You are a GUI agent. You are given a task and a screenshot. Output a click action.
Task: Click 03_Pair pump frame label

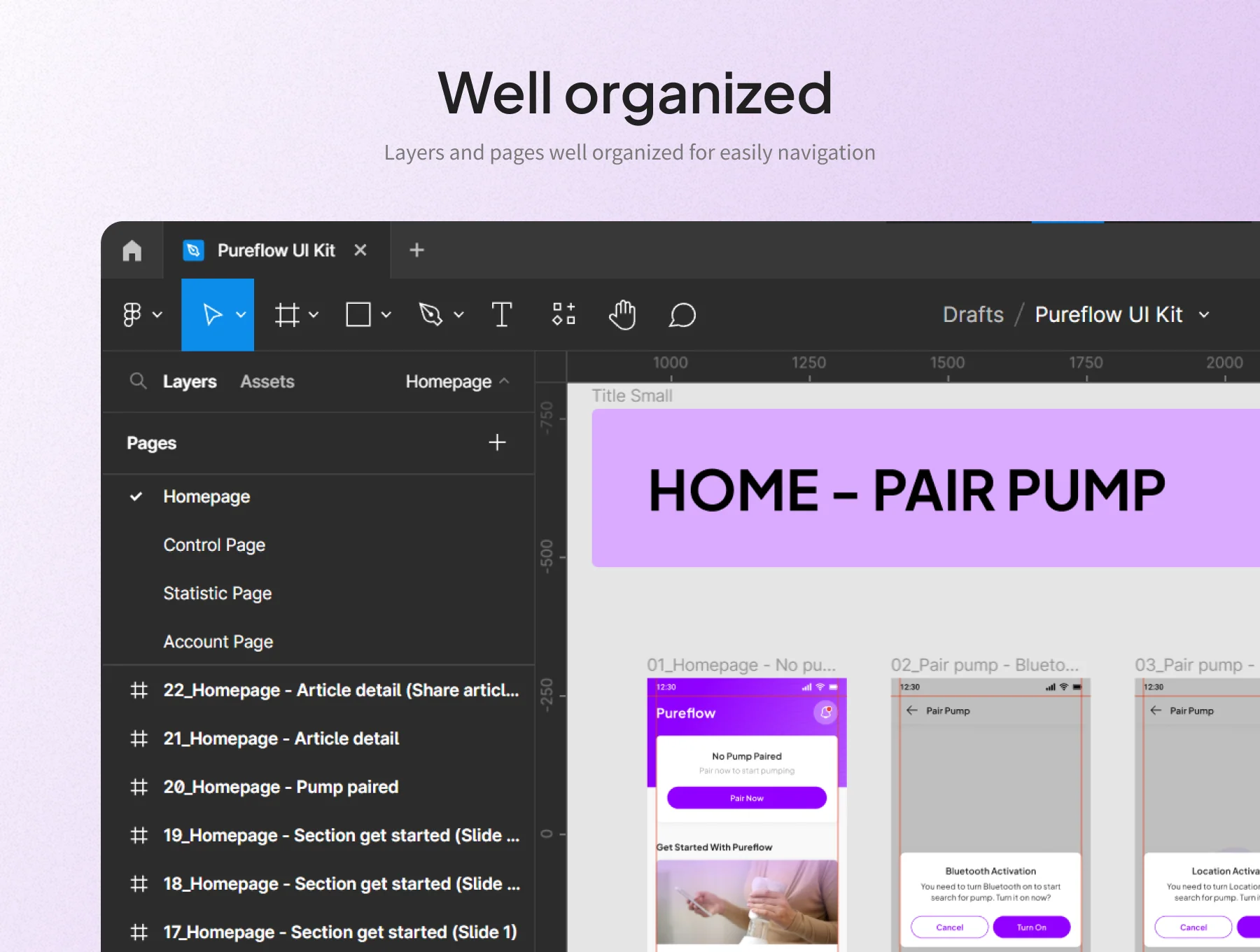point(1195,664)
